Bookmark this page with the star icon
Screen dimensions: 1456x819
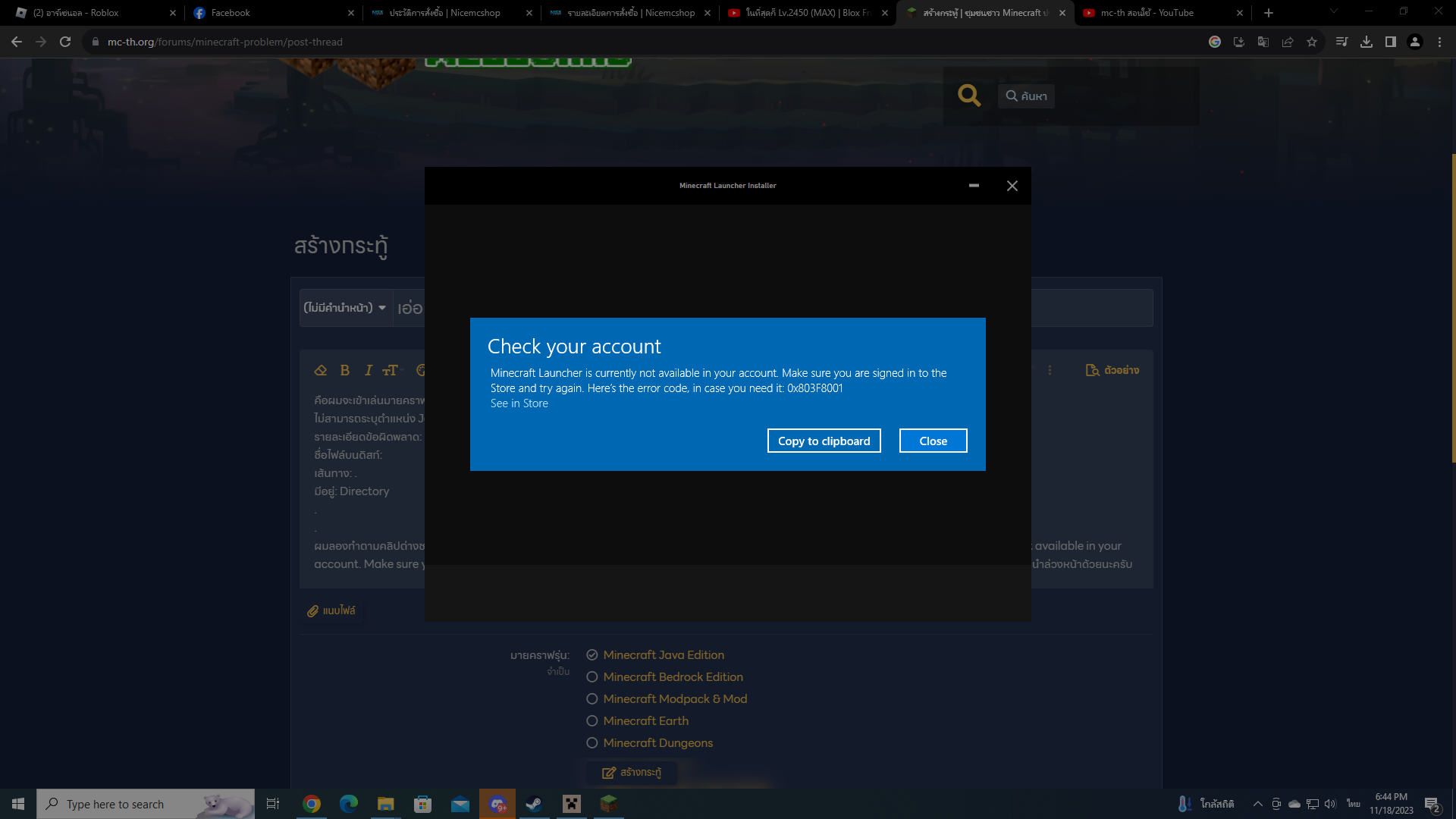point(1312,42)
